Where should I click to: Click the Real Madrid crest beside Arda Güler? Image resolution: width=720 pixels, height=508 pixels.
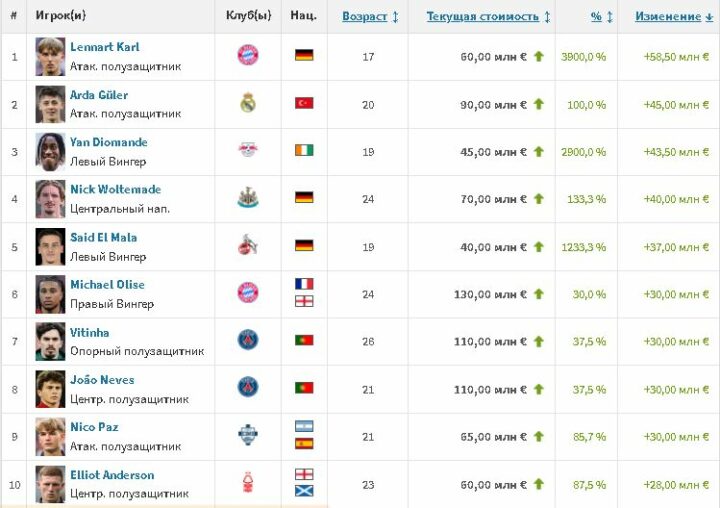248,103
